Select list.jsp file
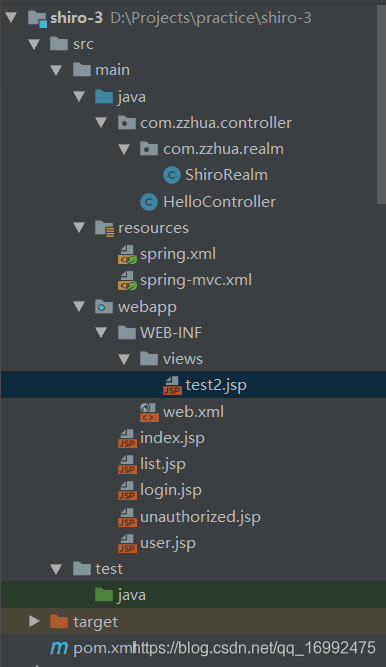386x667 pixels. coord(163,465)
